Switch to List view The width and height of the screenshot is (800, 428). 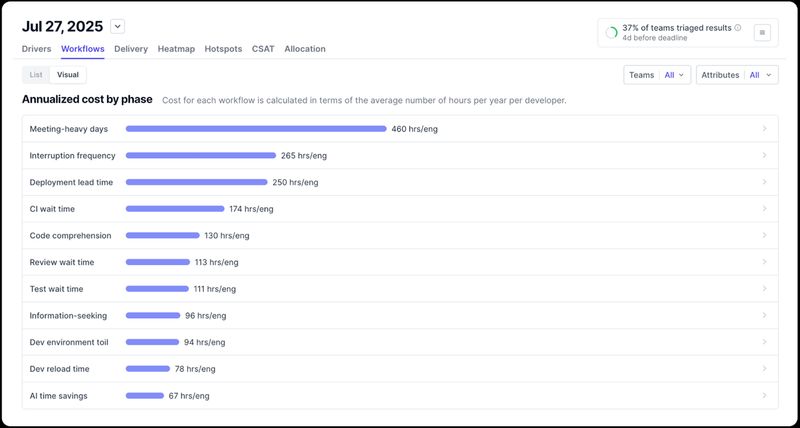36,75
